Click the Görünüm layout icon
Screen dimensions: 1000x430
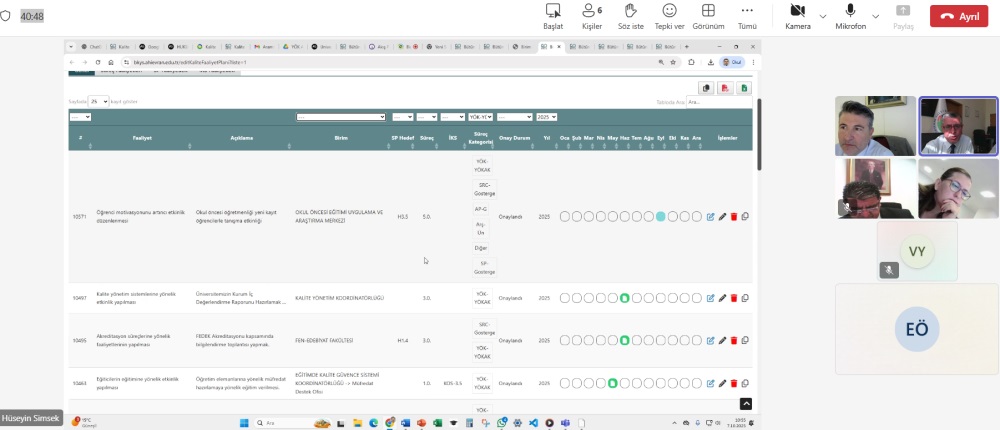[x=708, y=15]
